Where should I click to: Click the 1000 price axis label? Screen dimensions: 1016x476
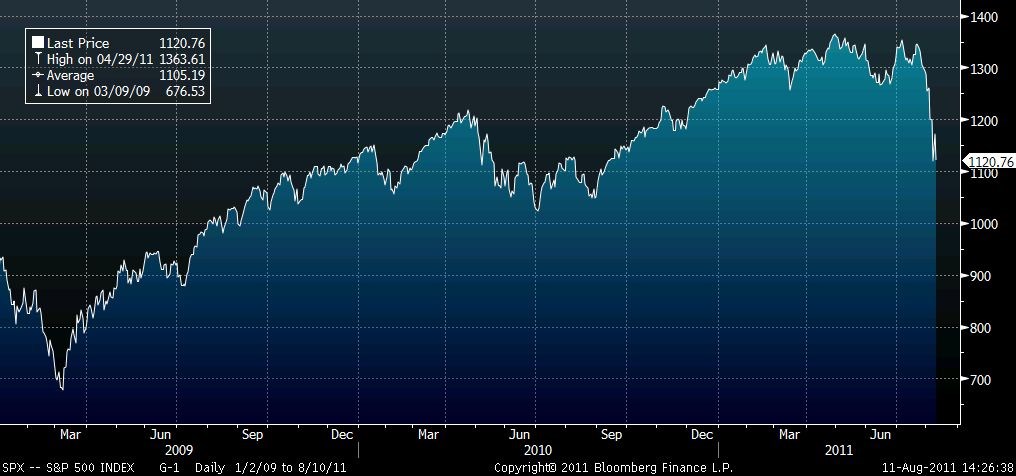click(983, 224)
